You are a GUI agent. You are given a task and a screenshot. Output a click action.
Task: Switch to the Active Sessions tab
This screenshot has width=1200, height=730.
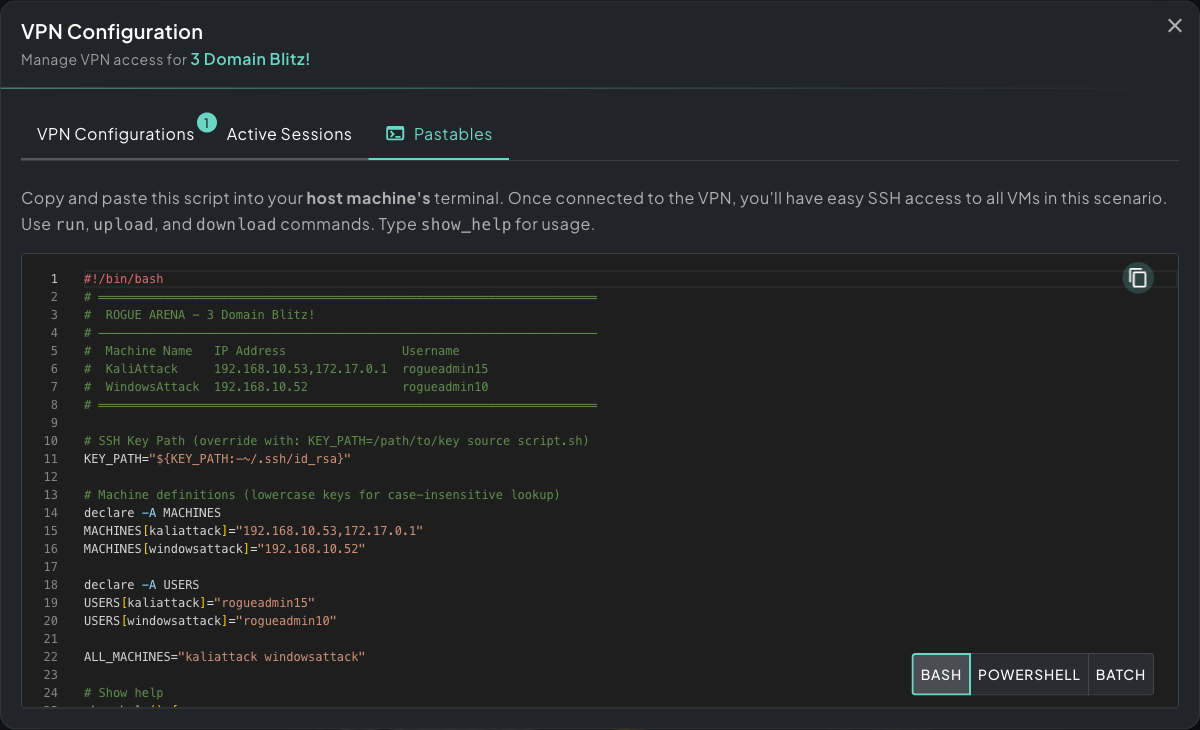point(289,134)
